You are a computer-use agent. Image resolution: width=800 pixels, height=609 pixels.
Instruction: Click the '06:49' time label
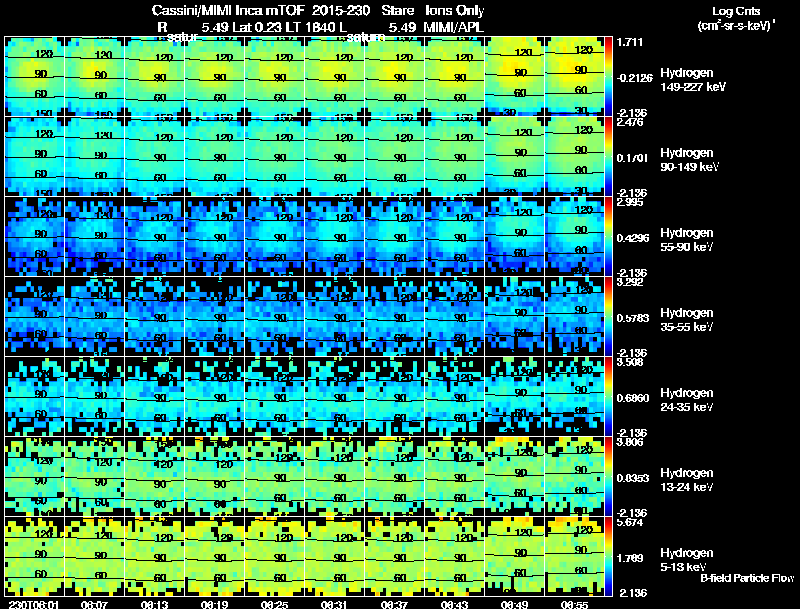pos(515,604)
